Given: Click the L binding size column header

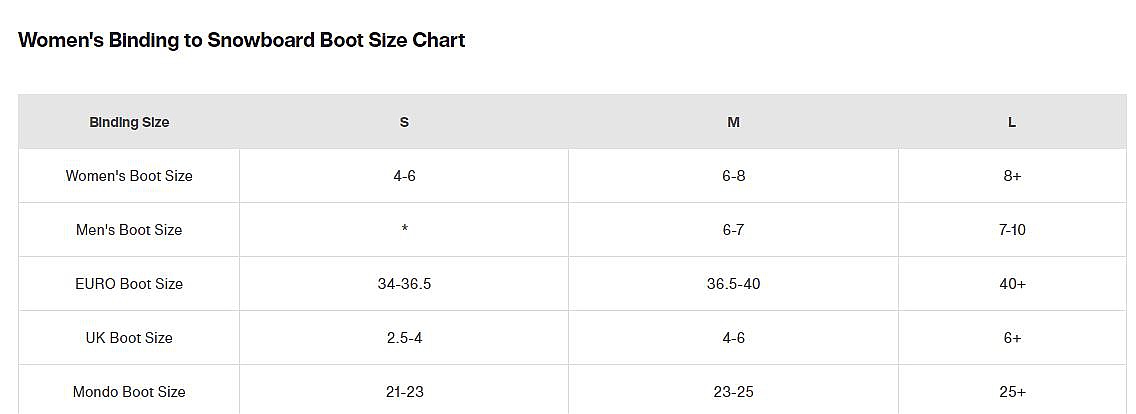Looking at the screenshot, I should 1012,122.
